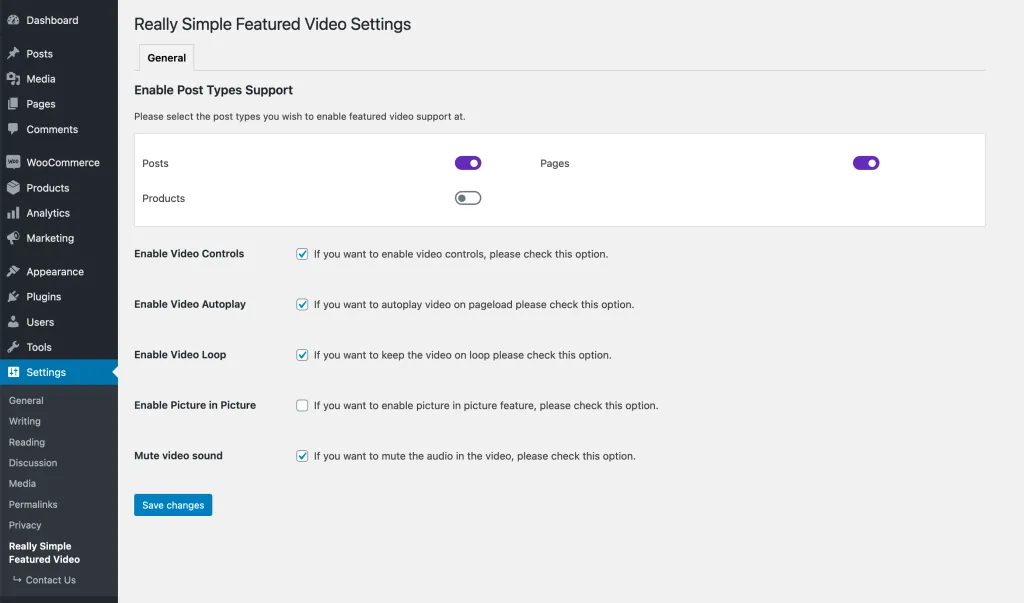1024x603 pixels.
Task: Click the Analytics bar chart icon
Action: point(13,213)
